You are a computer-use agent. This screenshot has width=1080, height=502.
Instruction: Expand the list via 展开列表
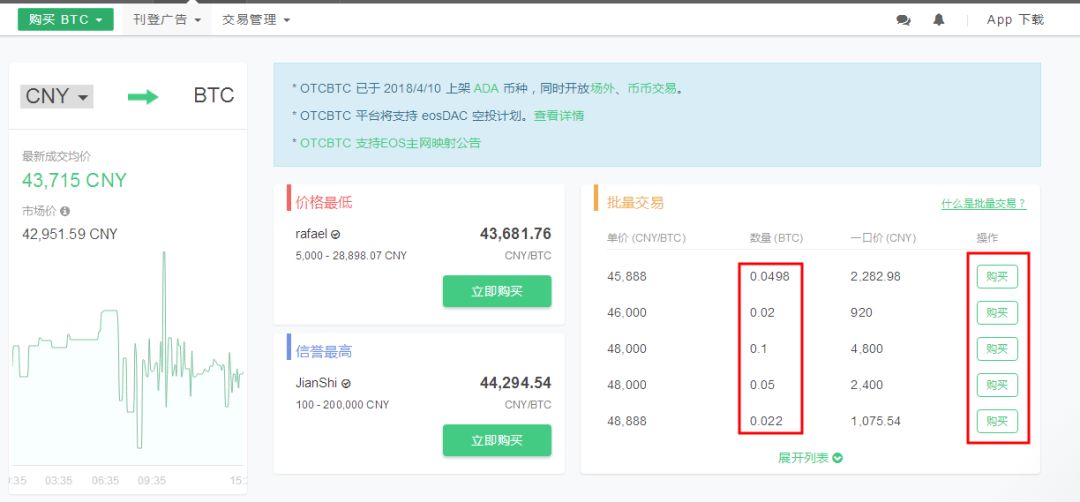810,457
